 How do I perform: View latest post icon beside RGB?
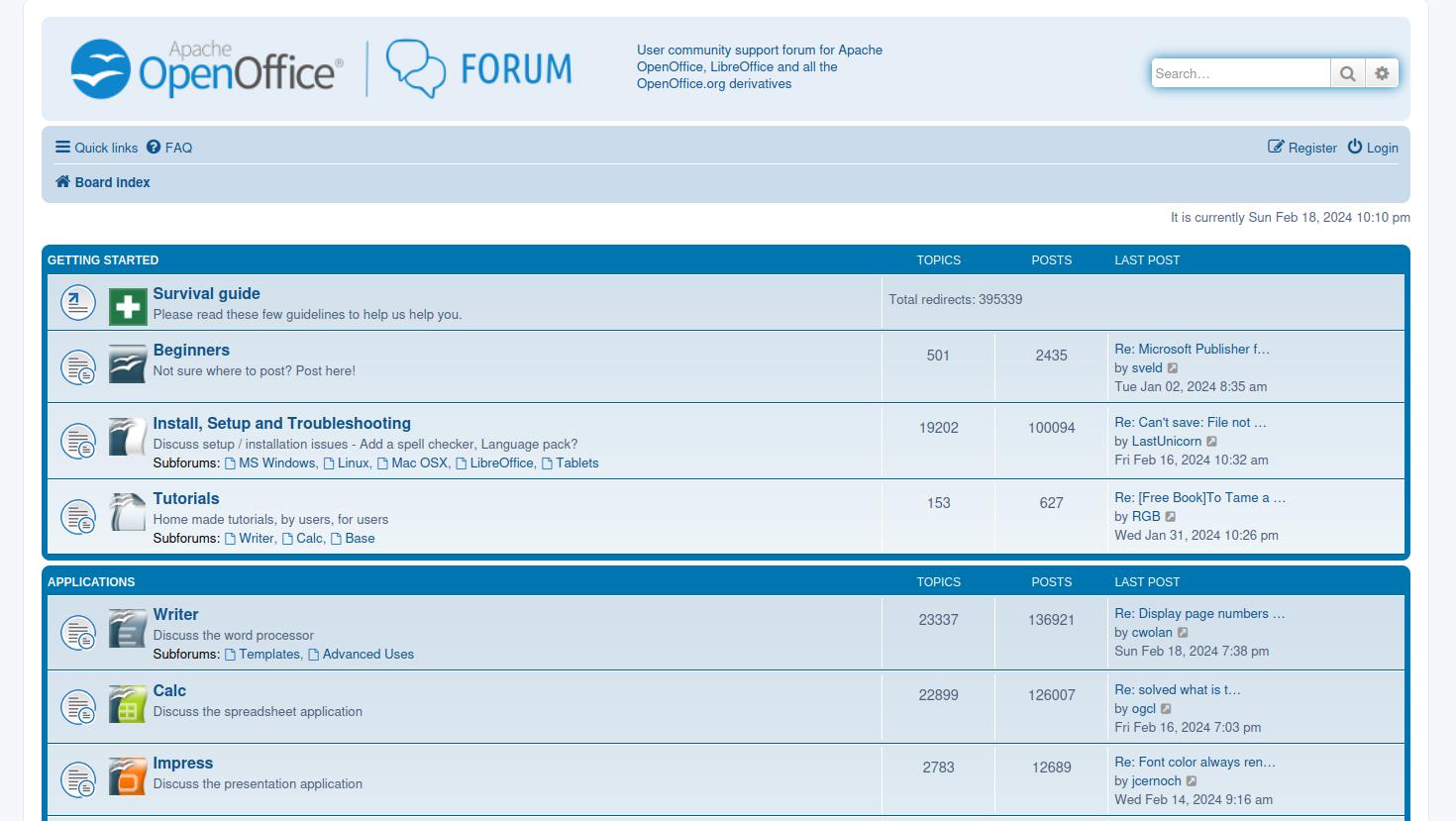(1171, 517)
